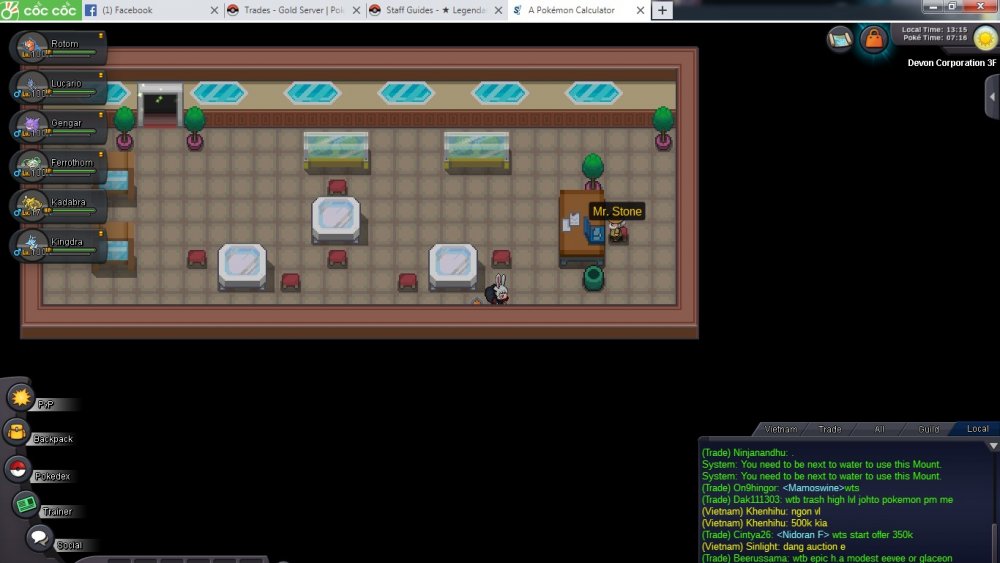
Task: Click the orange shopping bag icon
Action: click(874, 40)
